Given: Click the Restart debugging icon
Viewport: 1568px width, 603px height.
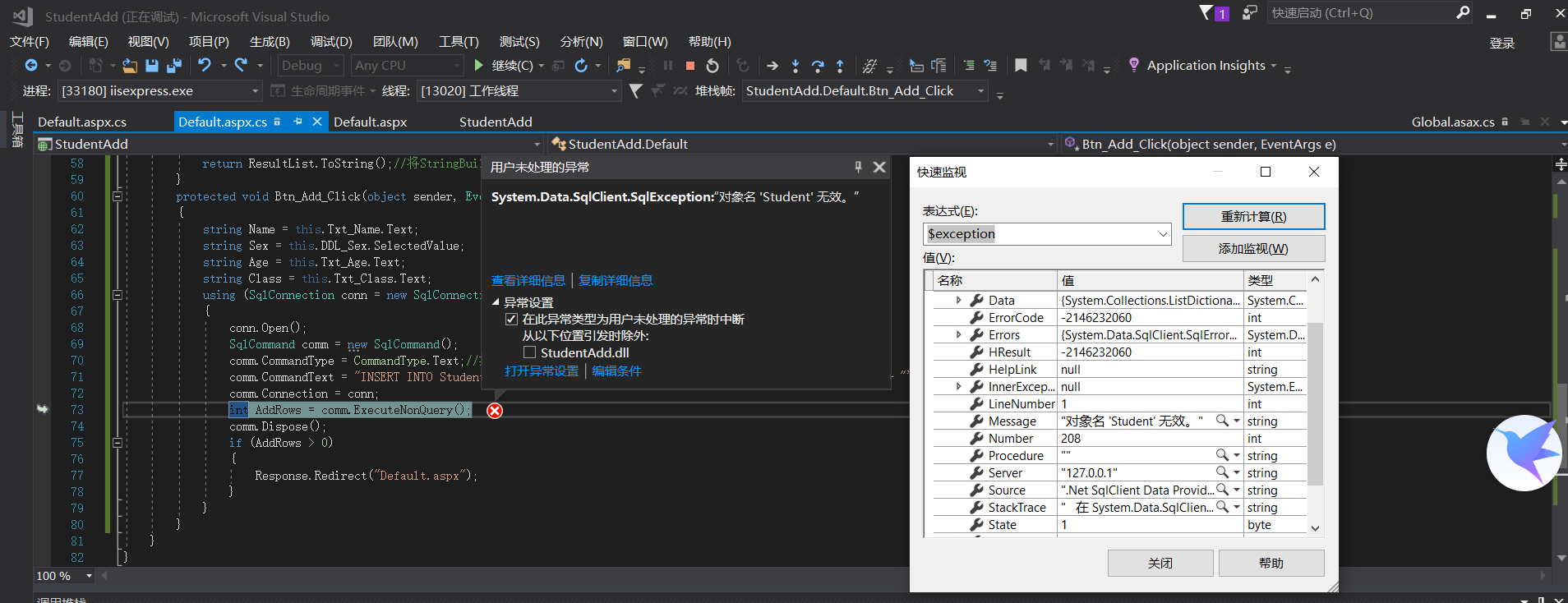Looking at the screenshot, I should click(x=713, y=66).
